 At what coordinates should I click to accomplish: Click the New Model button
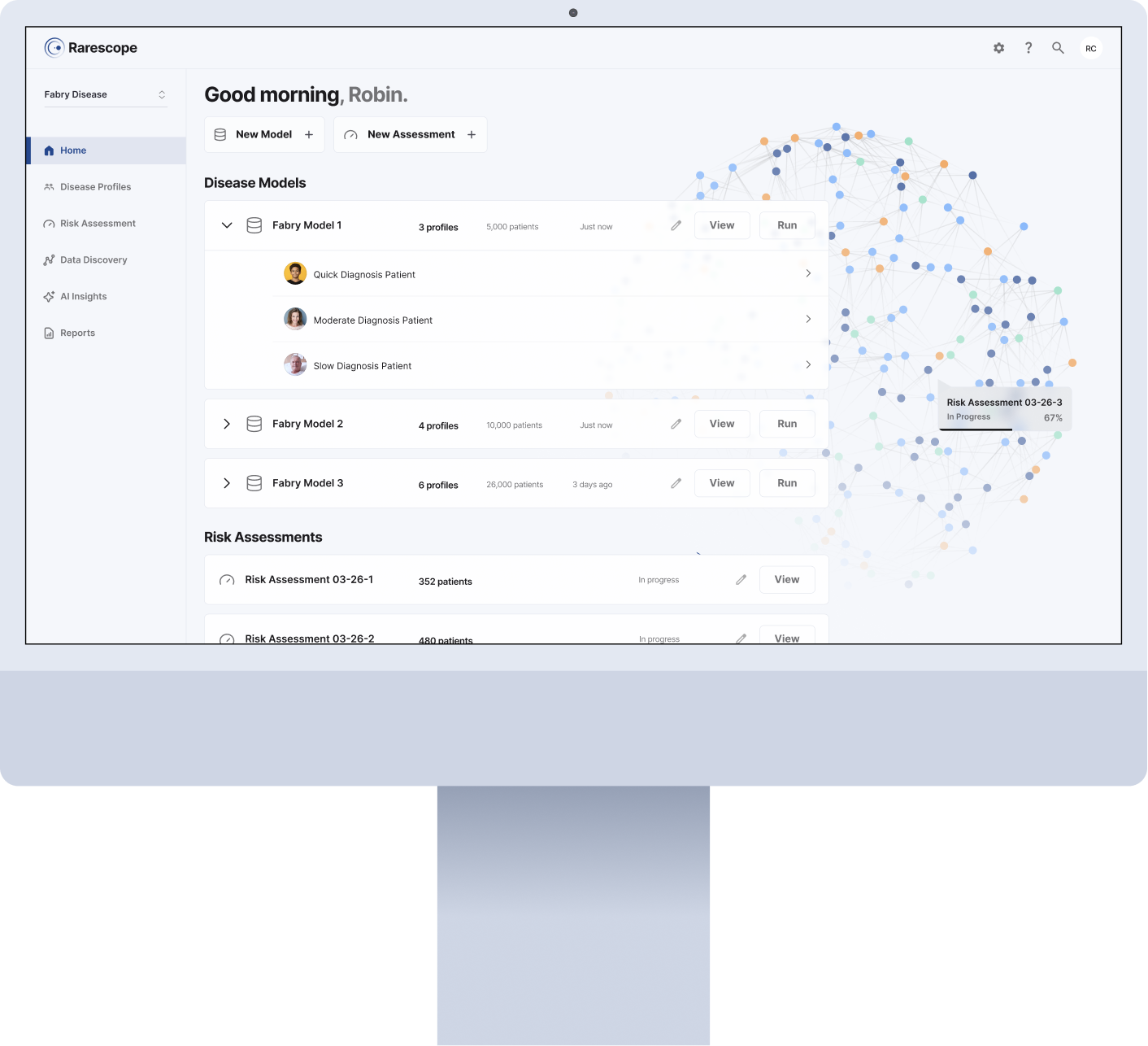[264, 134]
